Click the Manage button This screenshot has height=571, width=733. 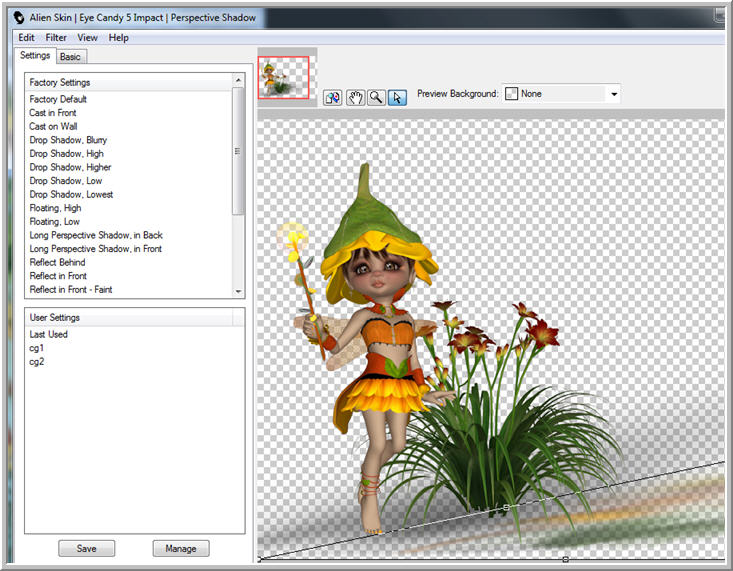click(181, 548)
